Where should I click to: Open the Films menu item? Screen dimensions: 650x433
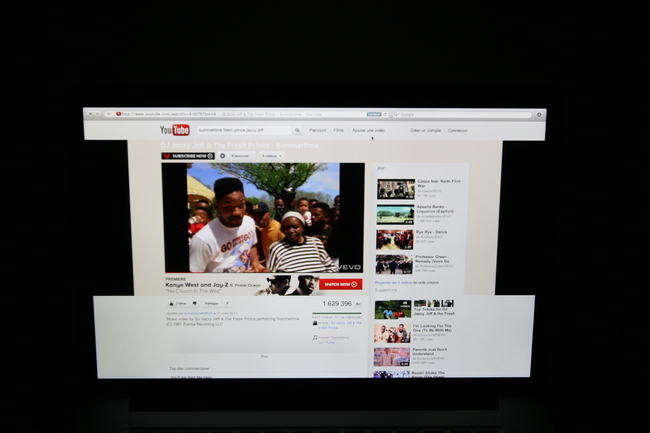click(x=339, y=130)
